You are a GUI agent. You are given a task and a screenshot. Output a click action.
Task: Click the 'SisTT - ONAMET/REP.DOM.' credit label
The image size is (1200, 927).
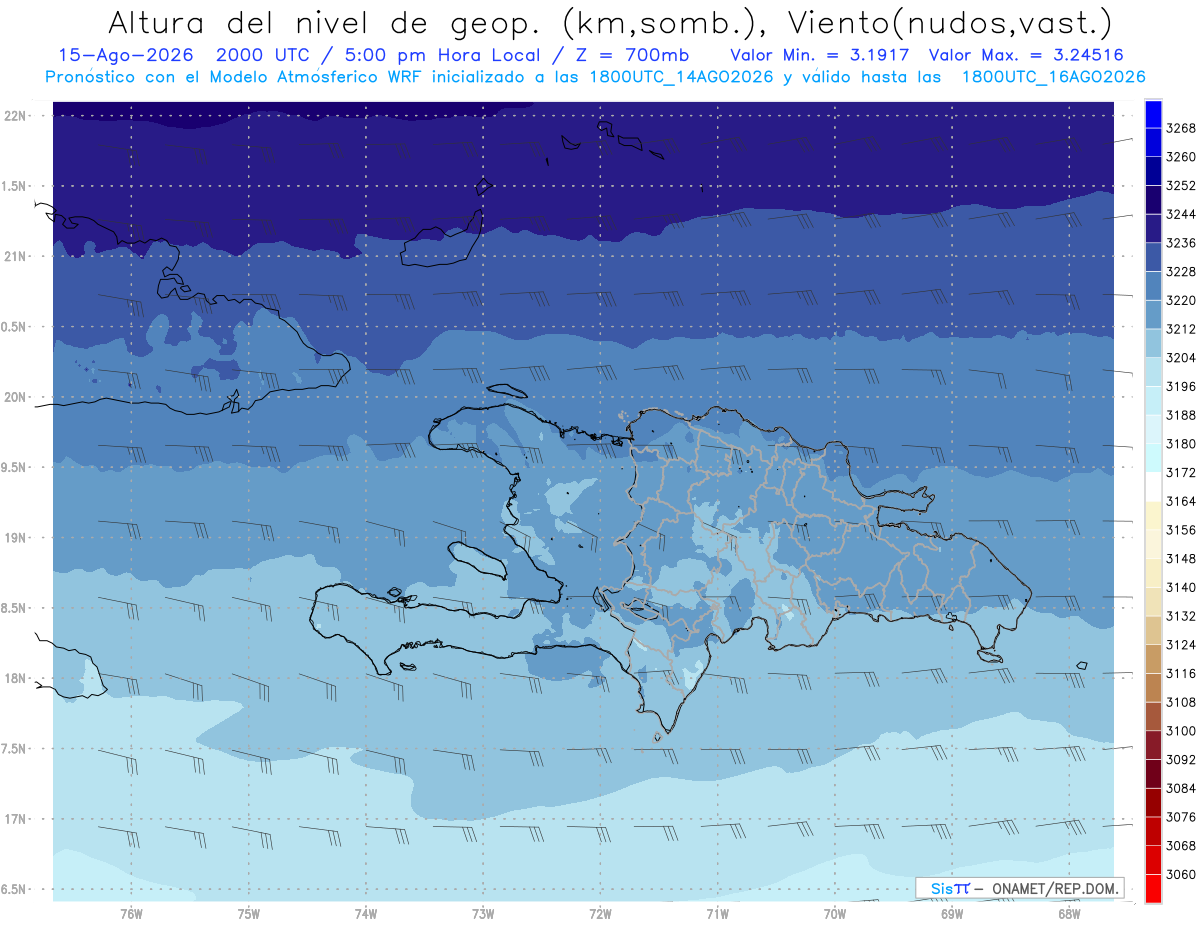click(1019, 888)
